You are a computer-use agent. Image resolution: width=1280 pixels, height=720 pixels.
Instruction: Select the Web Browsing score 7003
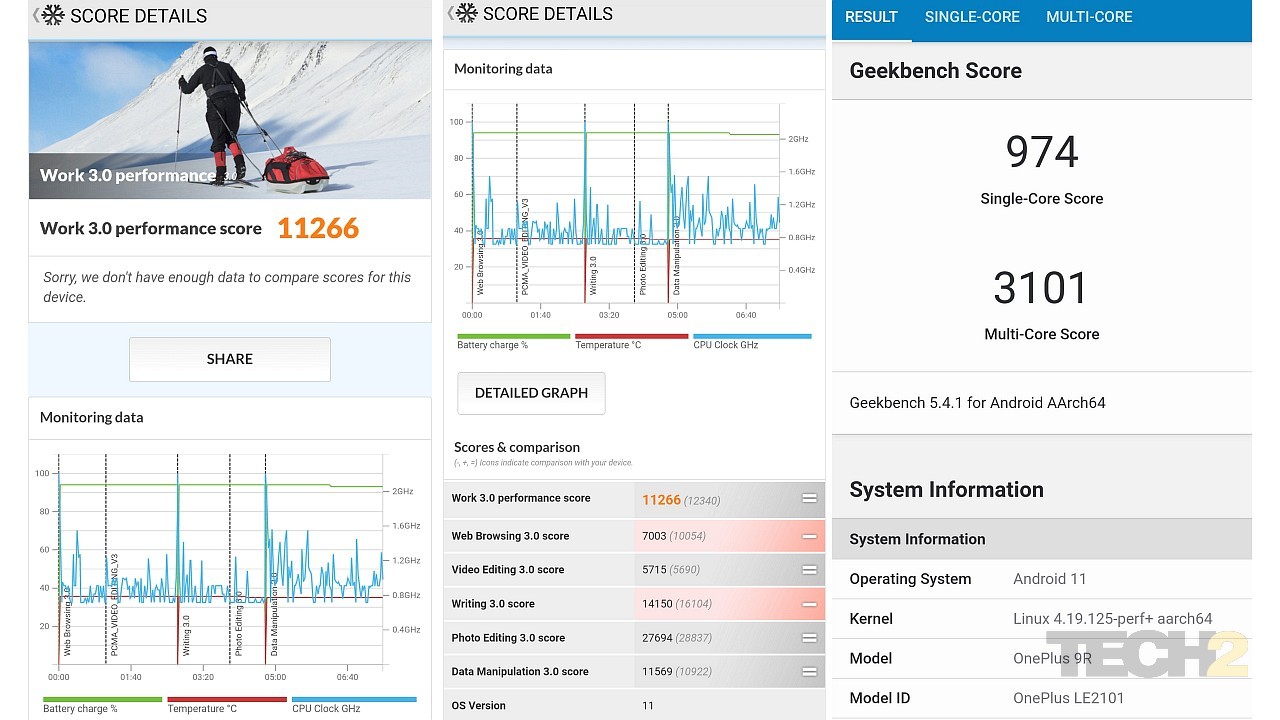pyautogui.click(x=654, y=536)
